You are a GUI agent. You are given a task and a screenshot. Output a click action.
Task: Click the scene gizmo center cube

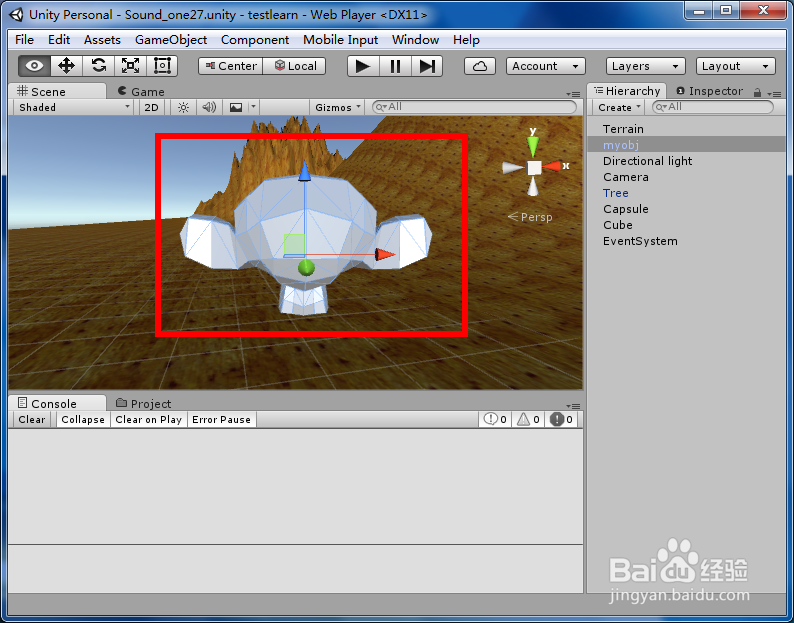[x=534, y=168]
